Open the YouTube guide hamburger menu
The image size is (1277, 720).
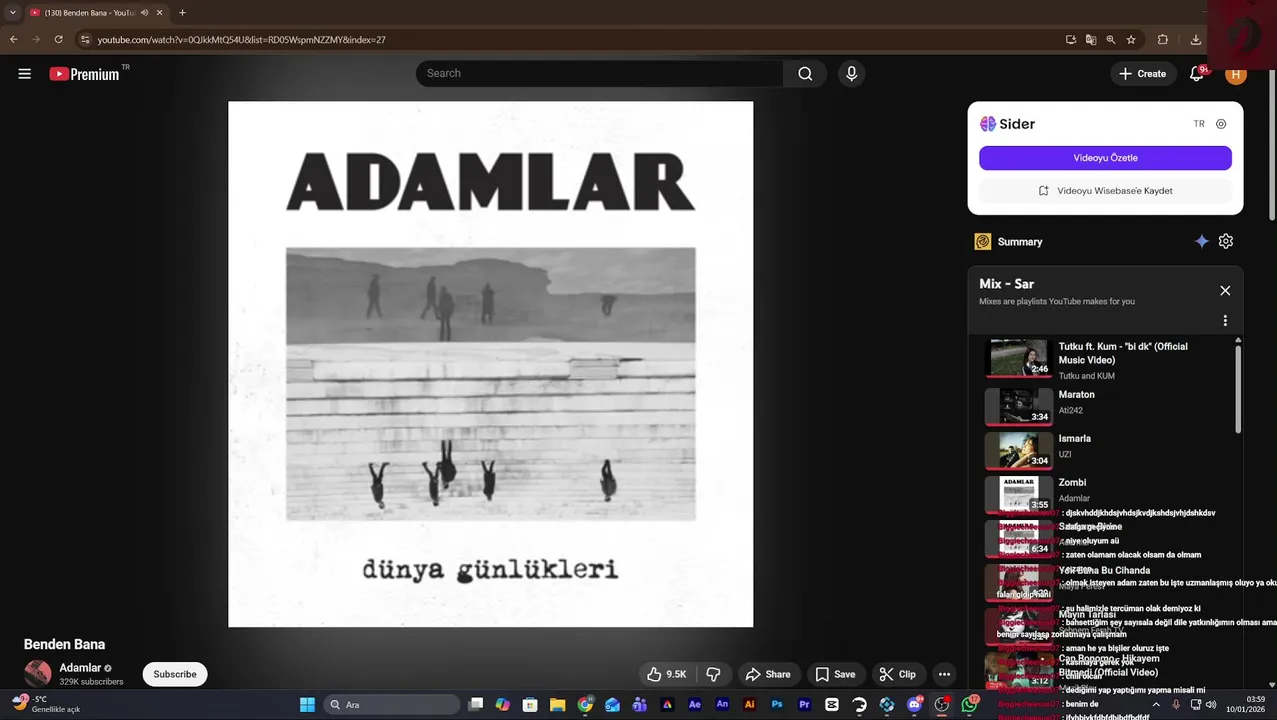pos(25,74)
